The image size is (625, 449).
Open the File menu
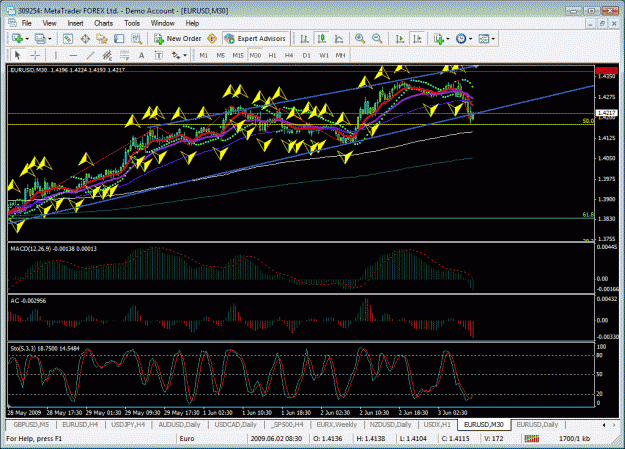tap(27, 23)
